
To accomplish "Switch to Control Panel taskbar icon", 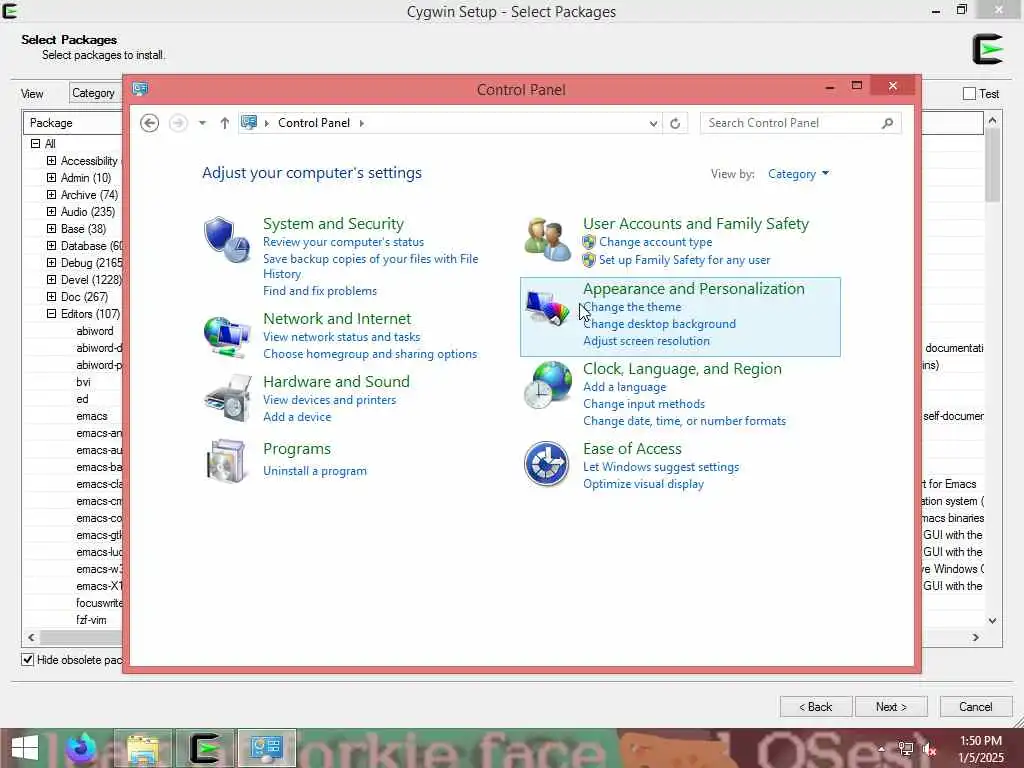I will click(x=266, y=748).
